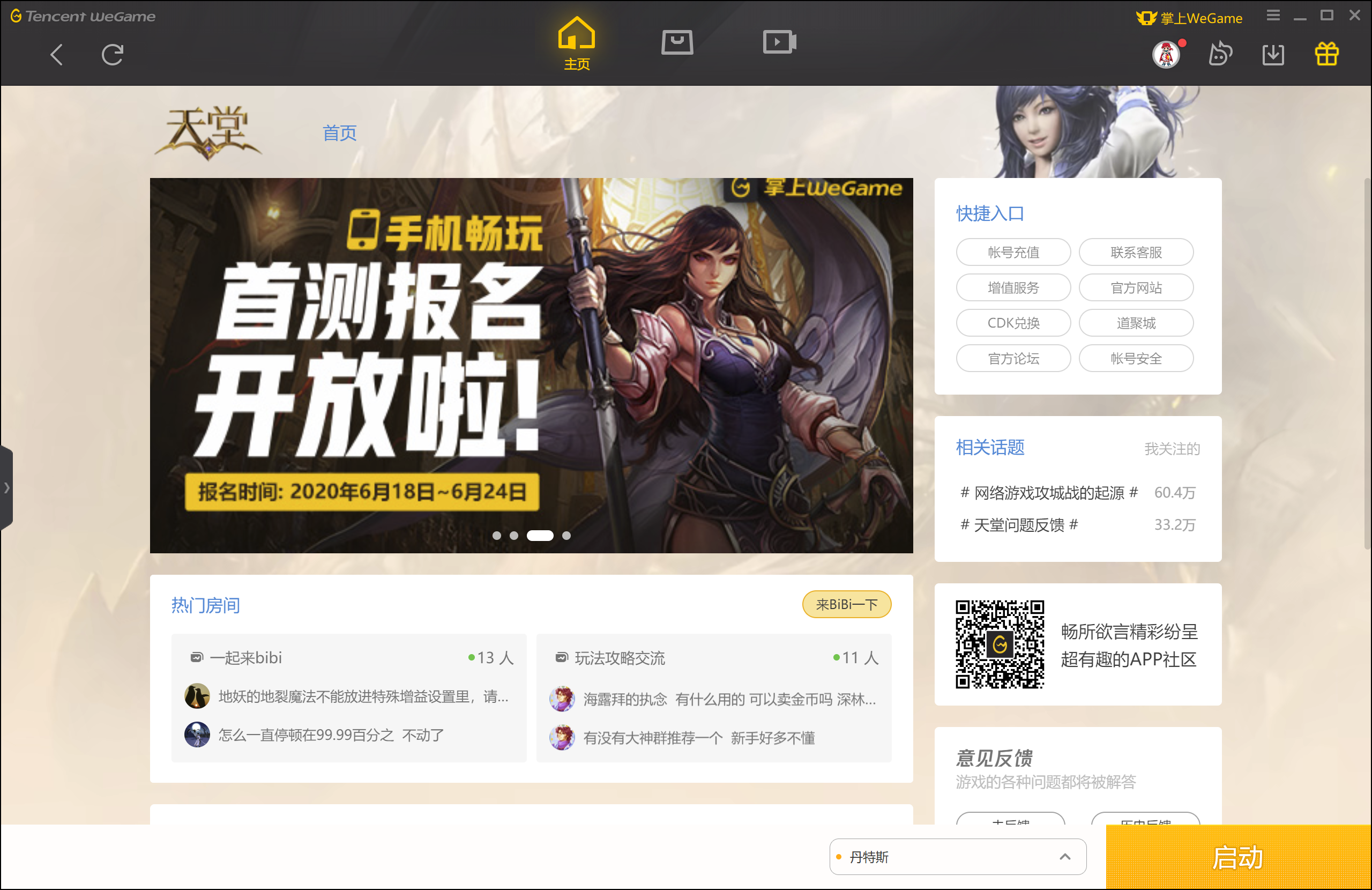Open topic 天堂问题反馈
The height and width of the screenshot is (890, 1372).
tap(1019, 525)
